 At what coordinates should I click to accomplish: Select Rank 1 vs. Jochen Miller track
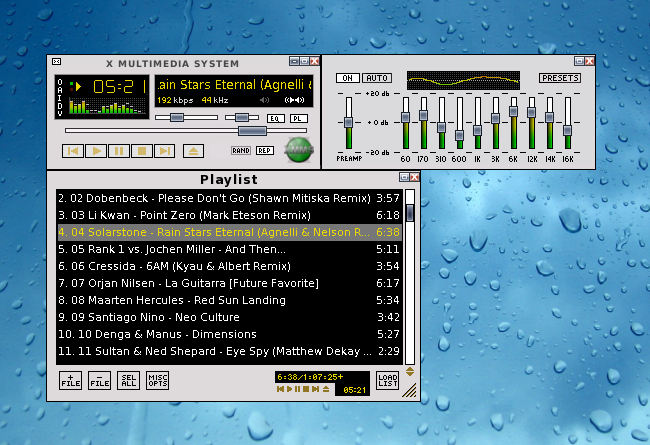229,249
